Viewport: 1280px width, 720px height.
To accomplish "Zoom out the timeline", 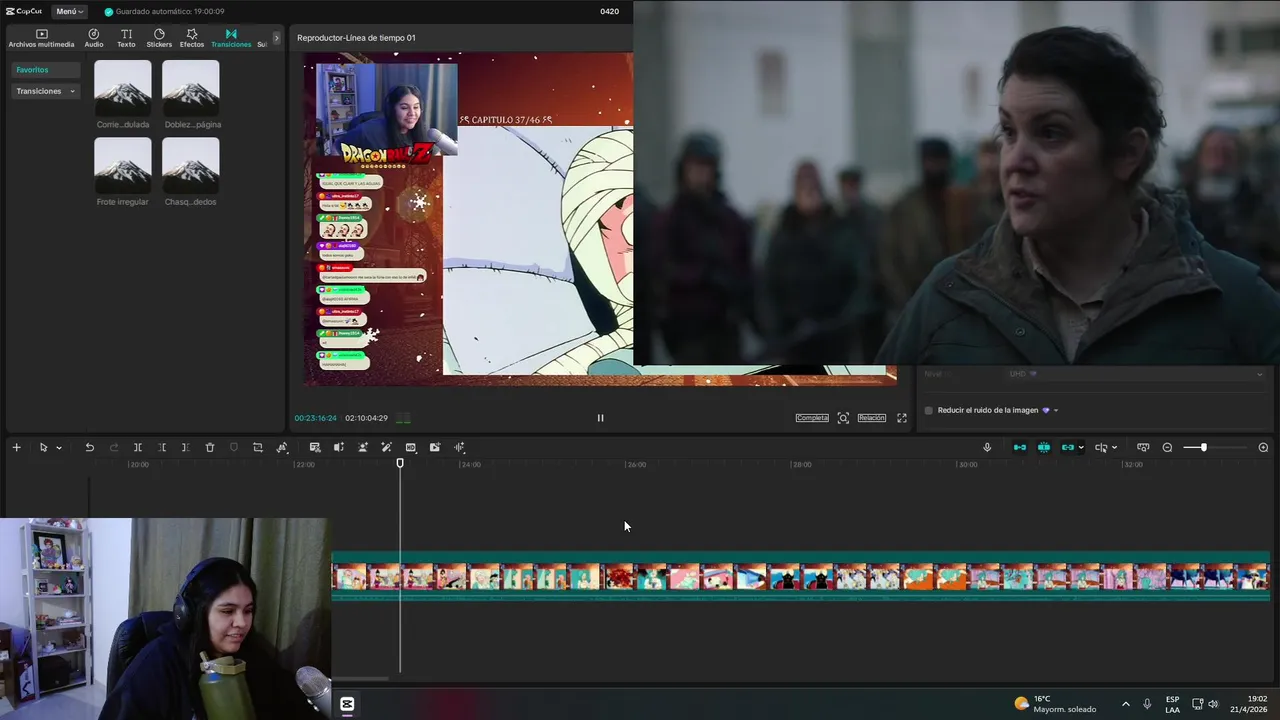I will pyautogui.click(x=1167, y=447).
